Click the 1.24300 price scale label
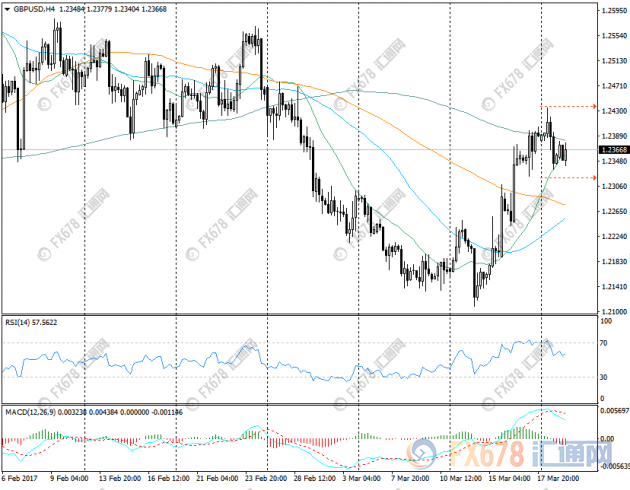The width and height of the screenshot is (630, 490). click(612, 111)
